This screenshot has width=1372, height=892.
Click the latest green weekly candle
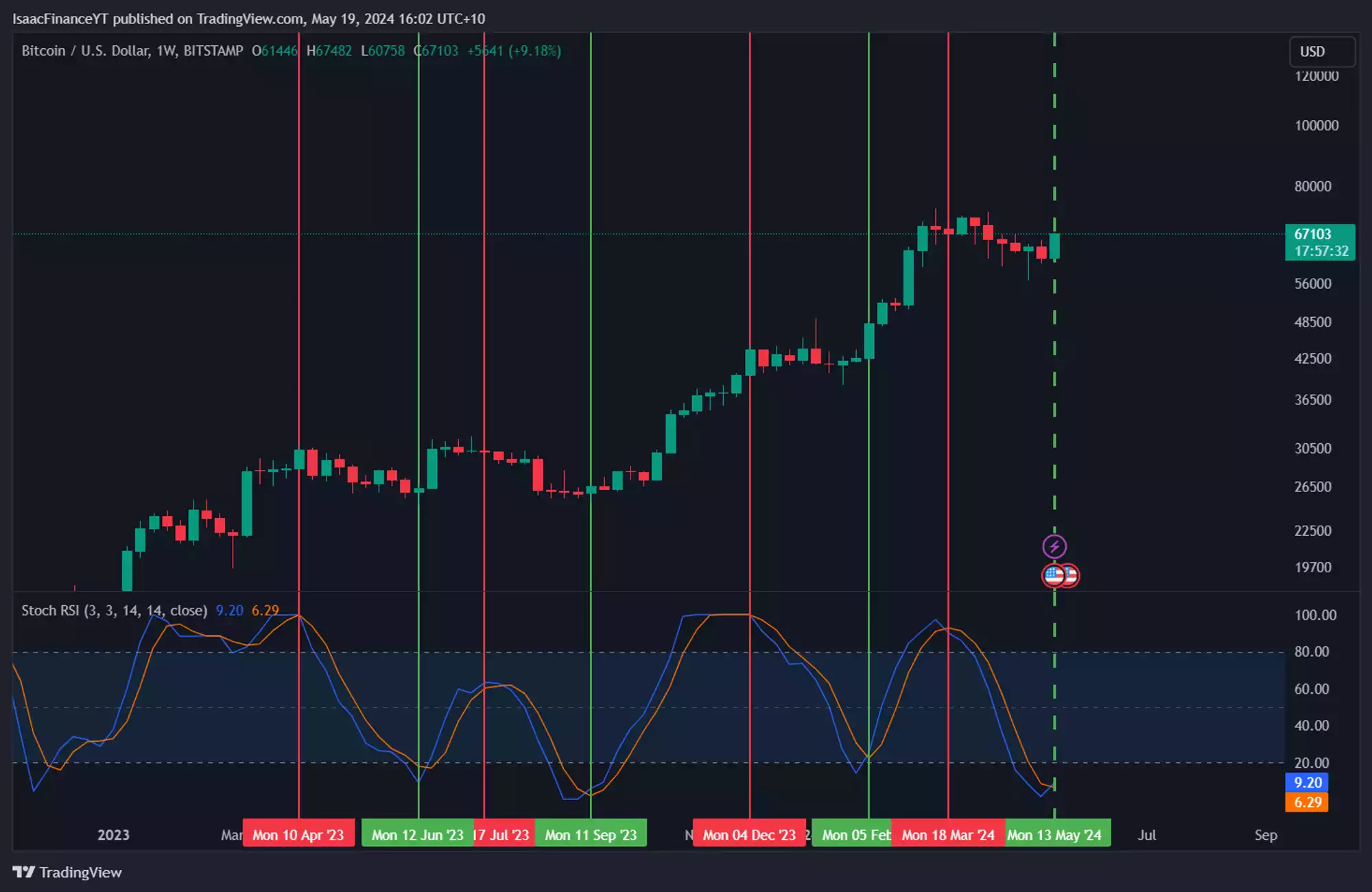pos(1054,246)
